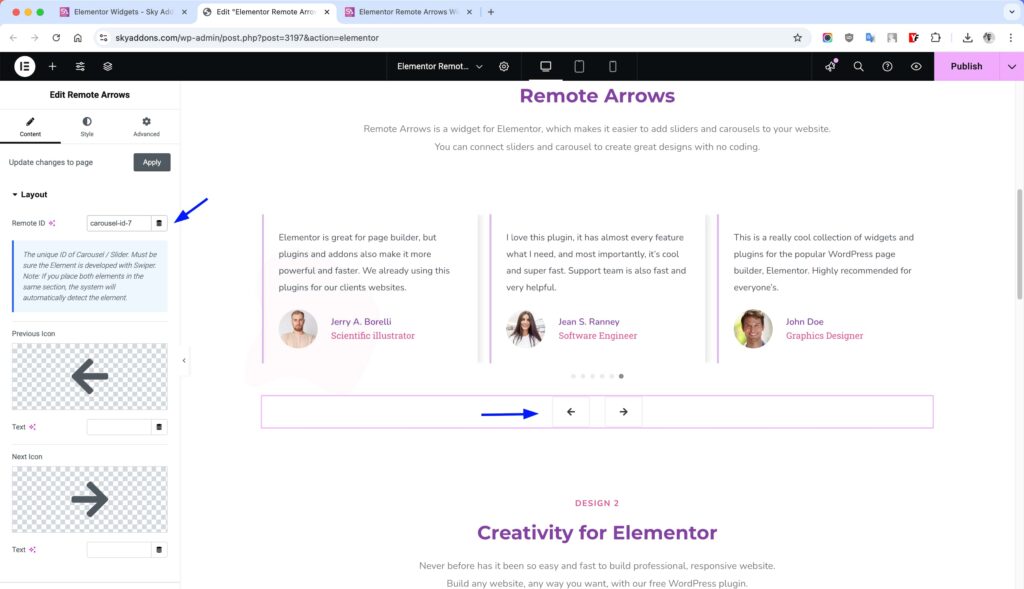Click the address bar URL
The image size is (1024, 589).
(x=247, y=38)
